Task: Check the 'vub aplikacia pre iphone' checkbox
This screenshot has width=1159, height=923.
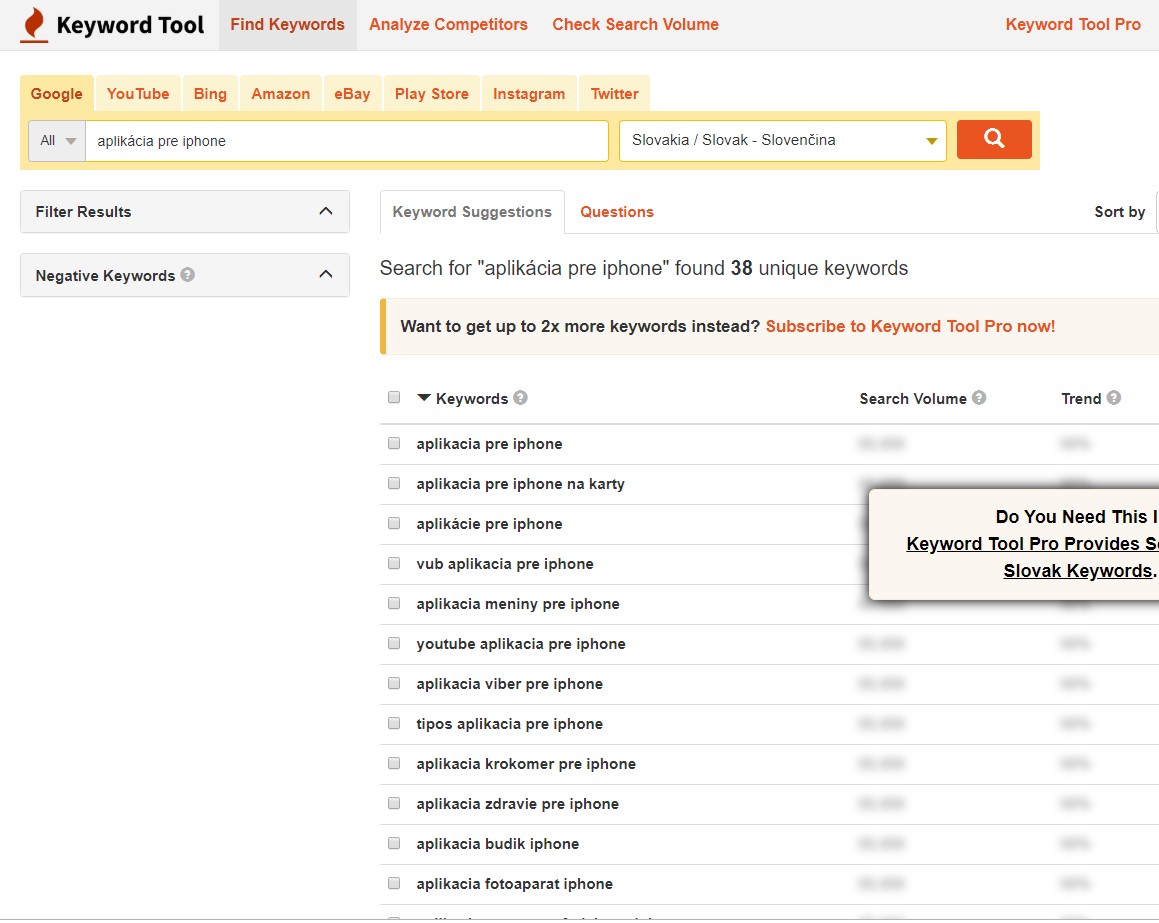Action: (394, 563)
